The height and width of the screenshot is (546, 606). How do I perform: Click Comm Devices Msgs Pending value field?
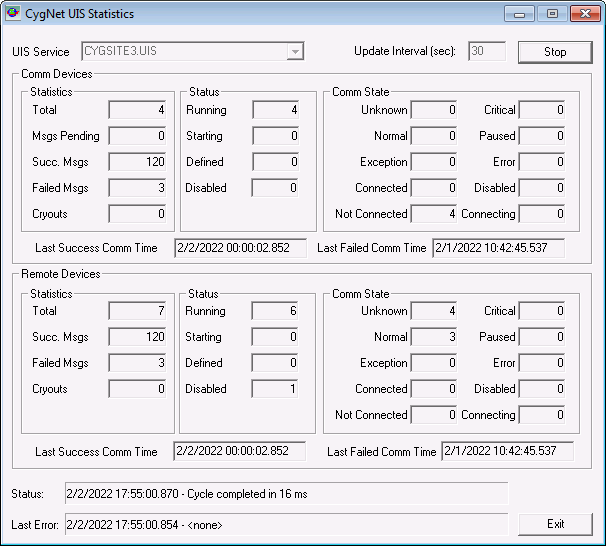point(137,136)
